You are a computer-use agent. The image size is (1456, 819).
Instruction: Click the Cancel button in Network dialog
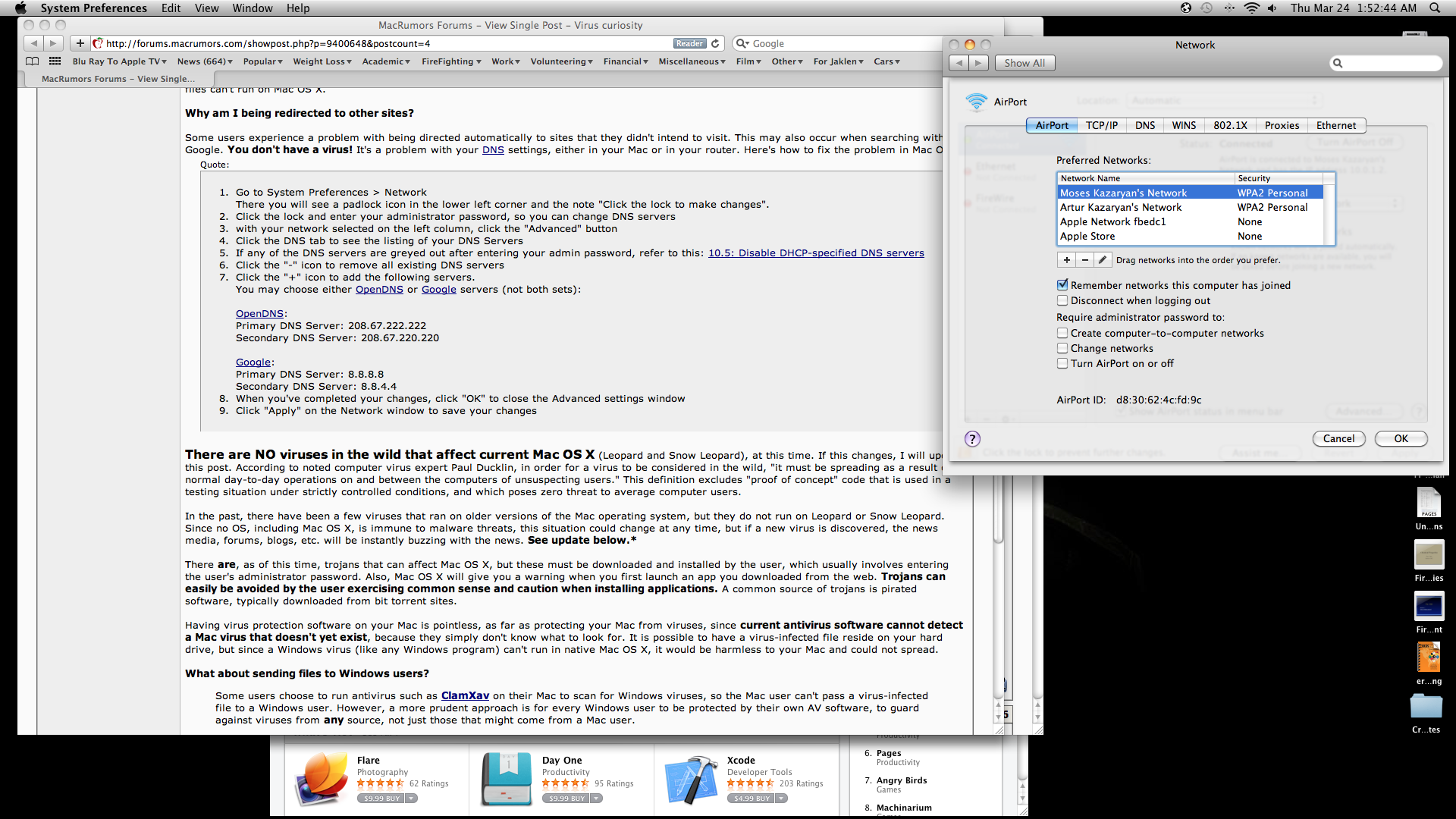click(1338, 438)
